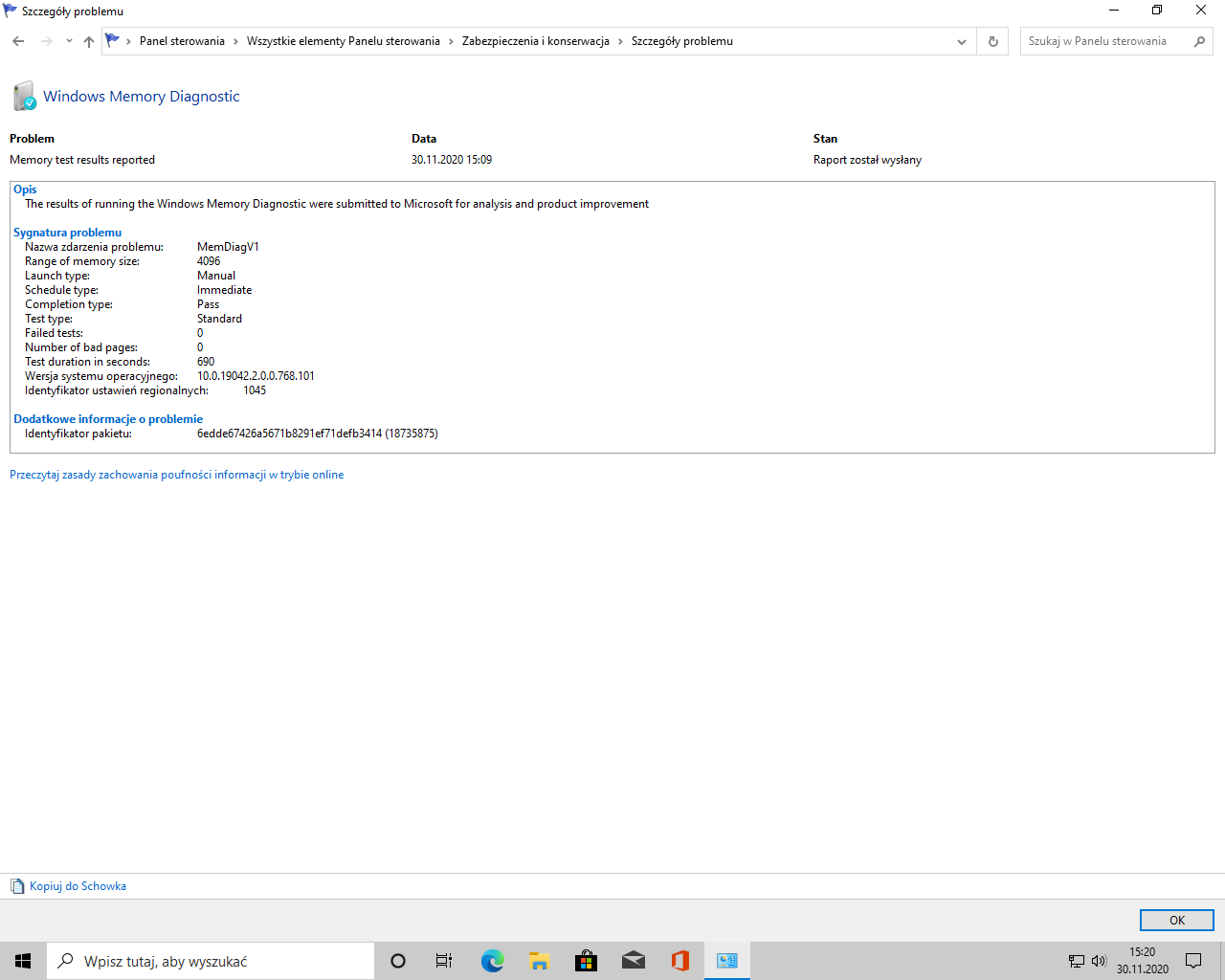Click the clipboard copy icon
The image size is (1225, 980).
[x=17, y=886]
